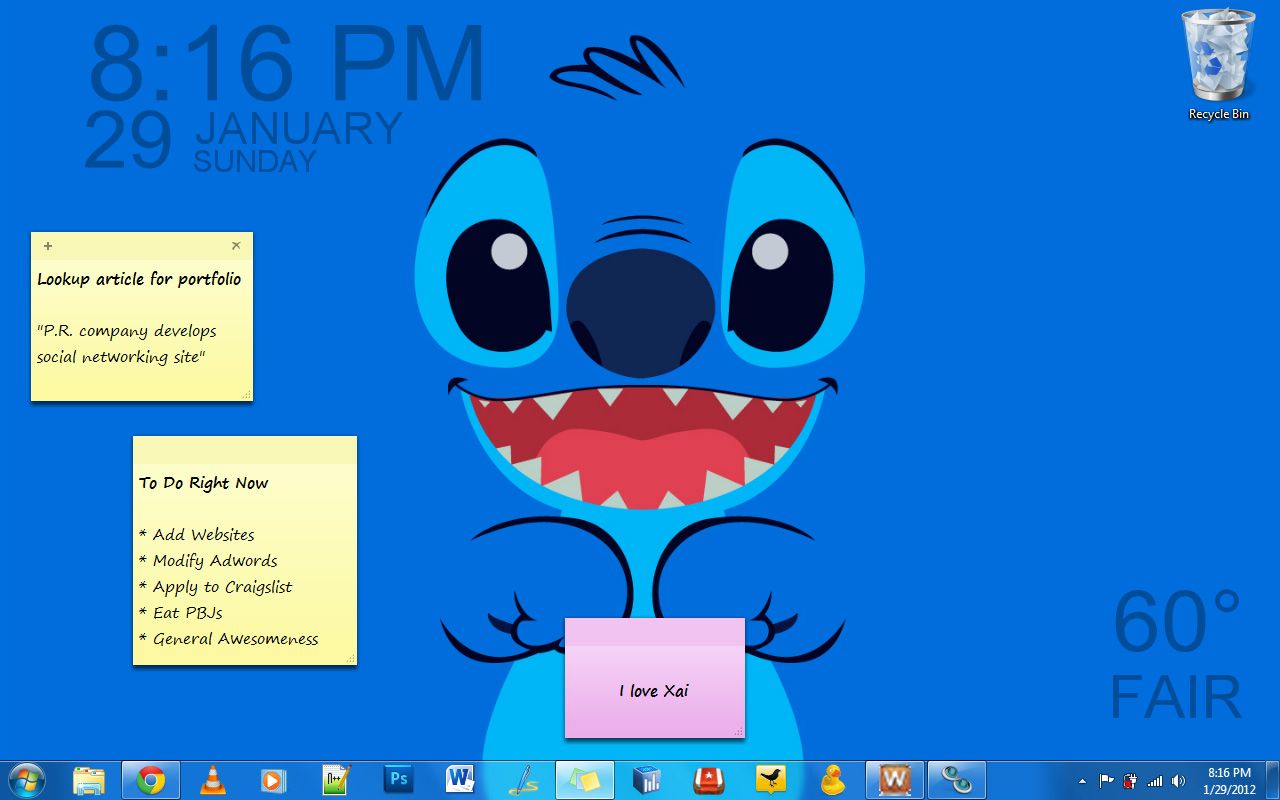The image size is (1280, 800).
Task: Open the taskbar clock showing 8:16 PM
Action: click(1229, 780)
